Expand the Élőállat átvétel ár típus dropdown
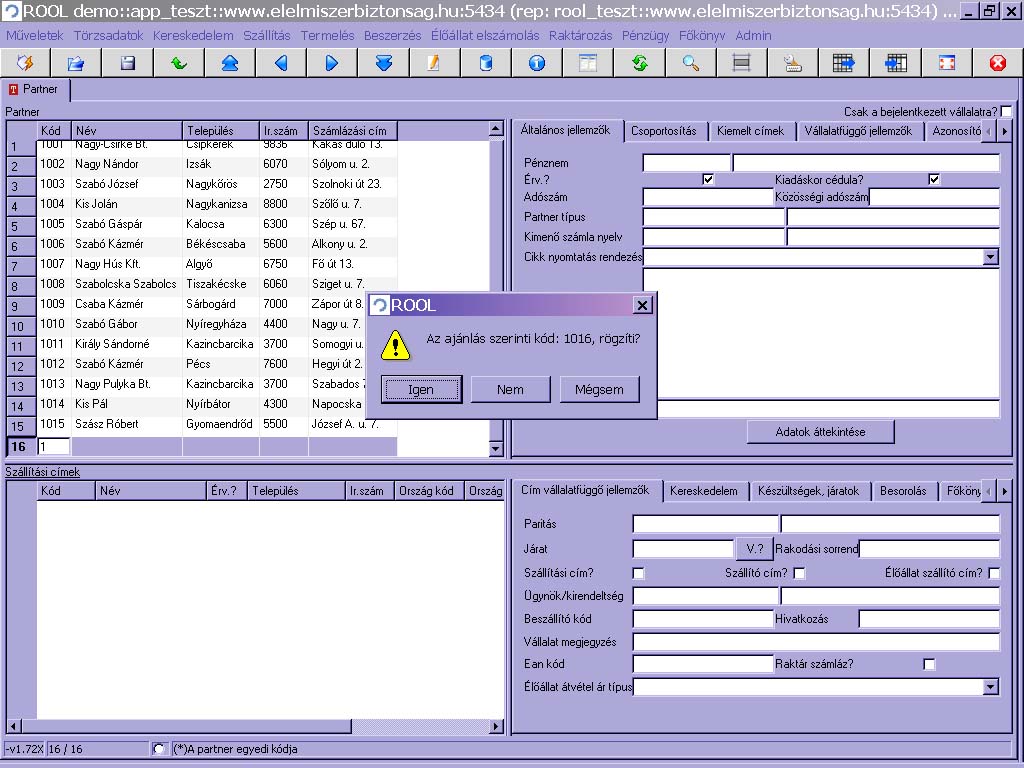The height and width of the screenshot is (768, 1024). [x=990, y=687]
